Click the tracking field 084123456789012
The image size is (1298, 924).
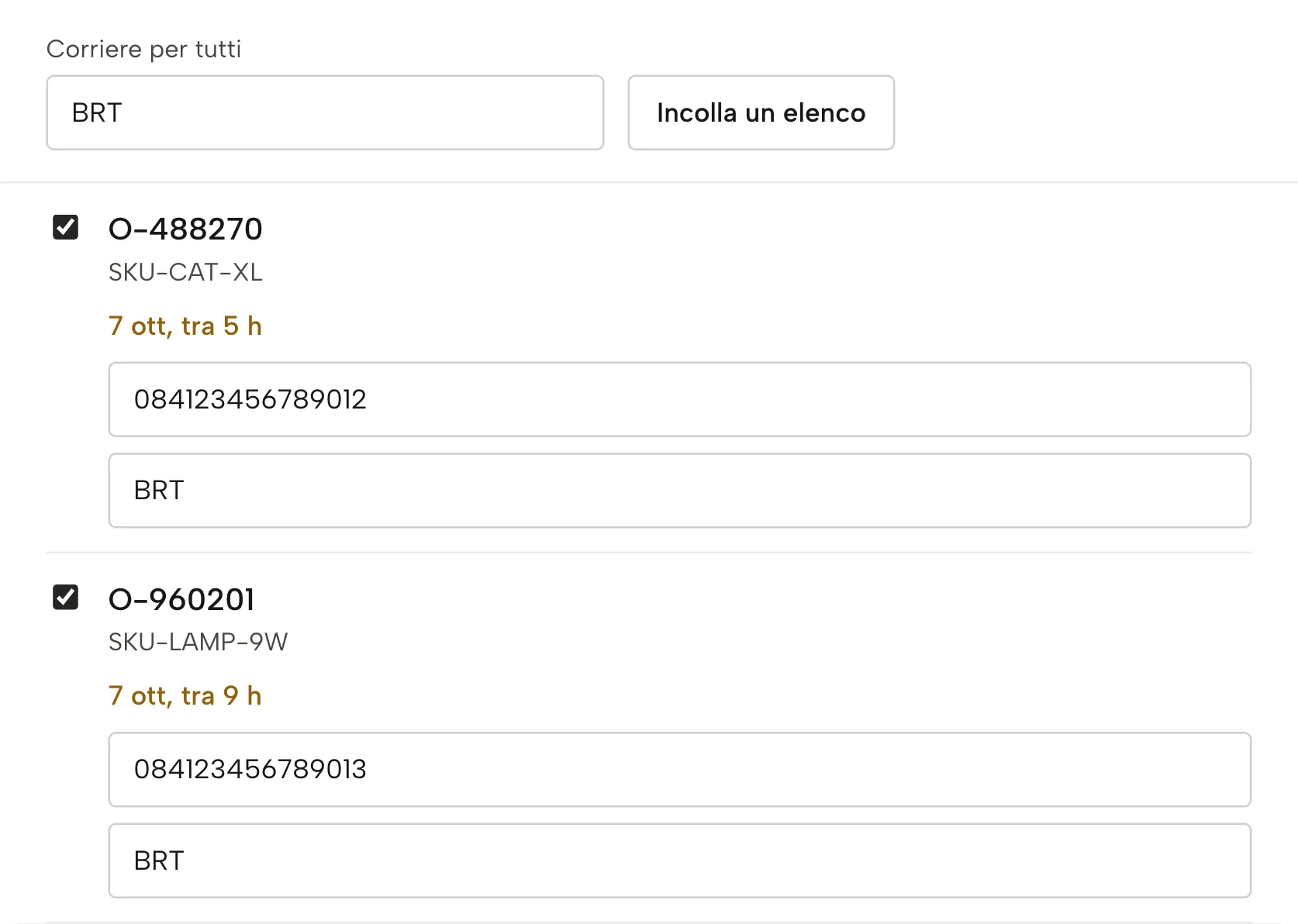pos(679,399)
